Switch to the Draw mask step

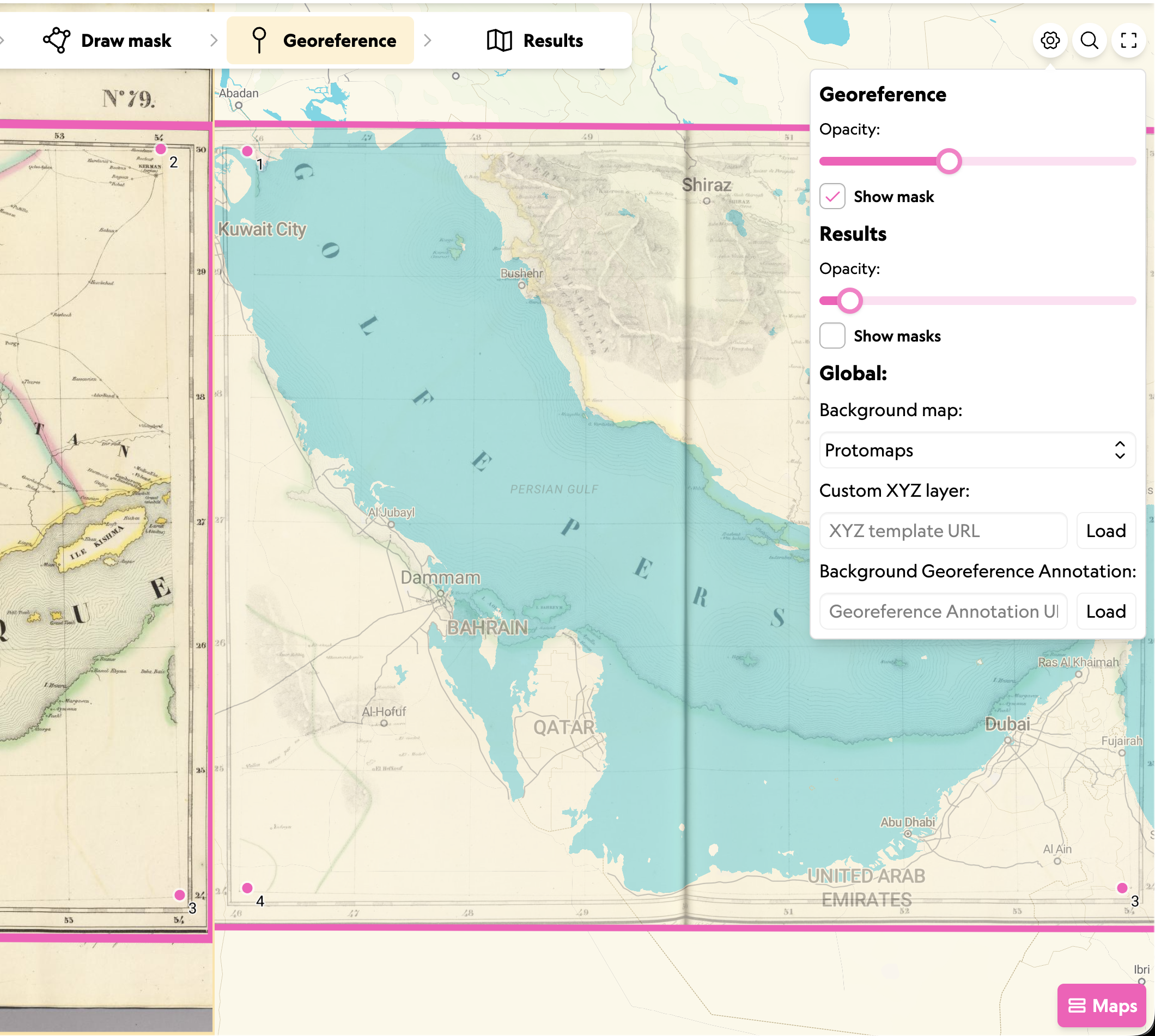[107, 40]
